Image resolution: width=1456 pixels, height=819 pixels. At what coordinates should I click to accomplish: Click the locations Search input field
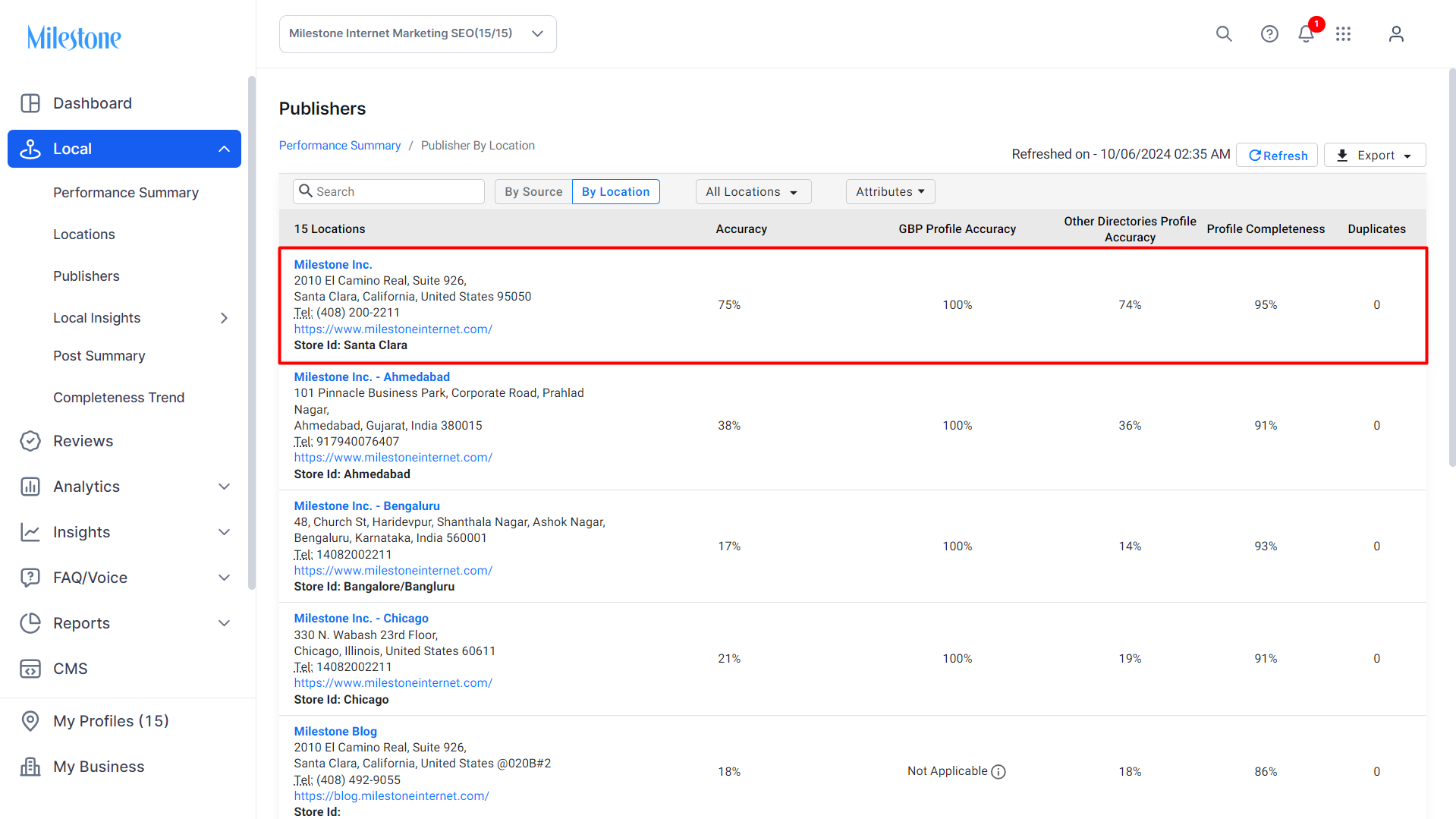point(388,192)
